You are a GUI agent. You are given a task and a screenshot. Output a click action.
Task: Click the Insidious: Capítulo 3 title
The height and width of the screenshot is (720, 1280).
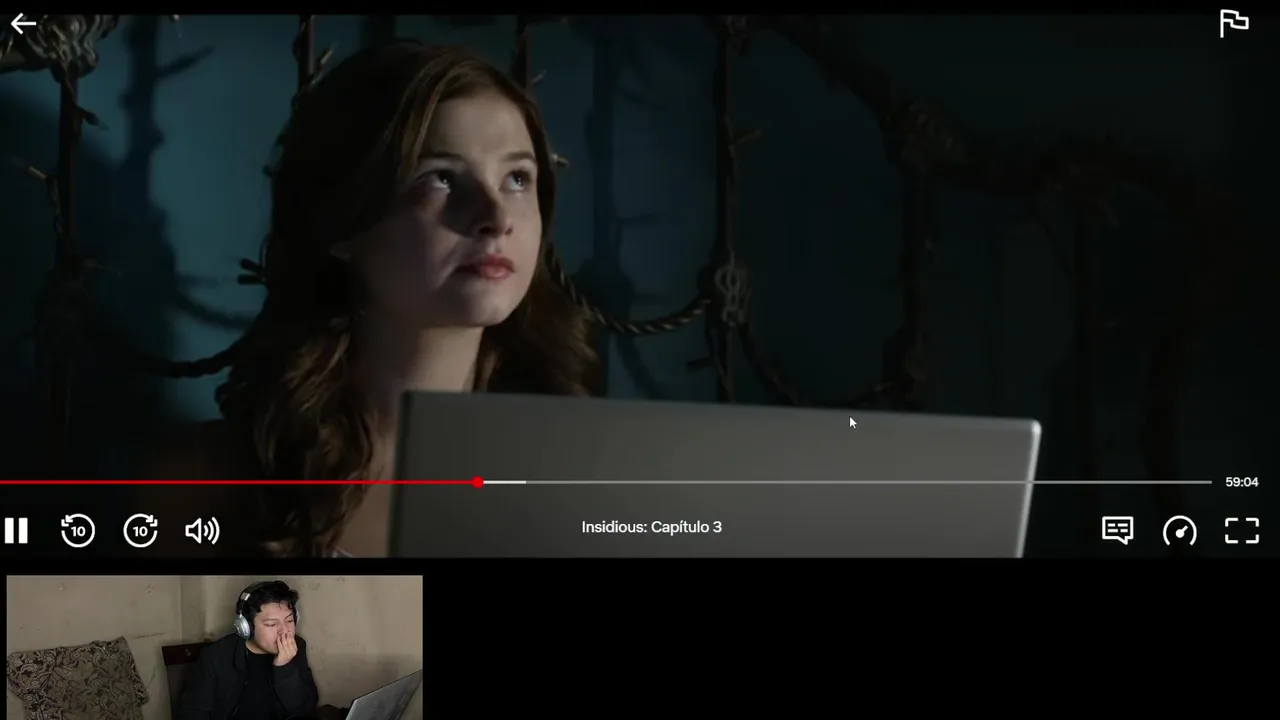tap(652, 527)
